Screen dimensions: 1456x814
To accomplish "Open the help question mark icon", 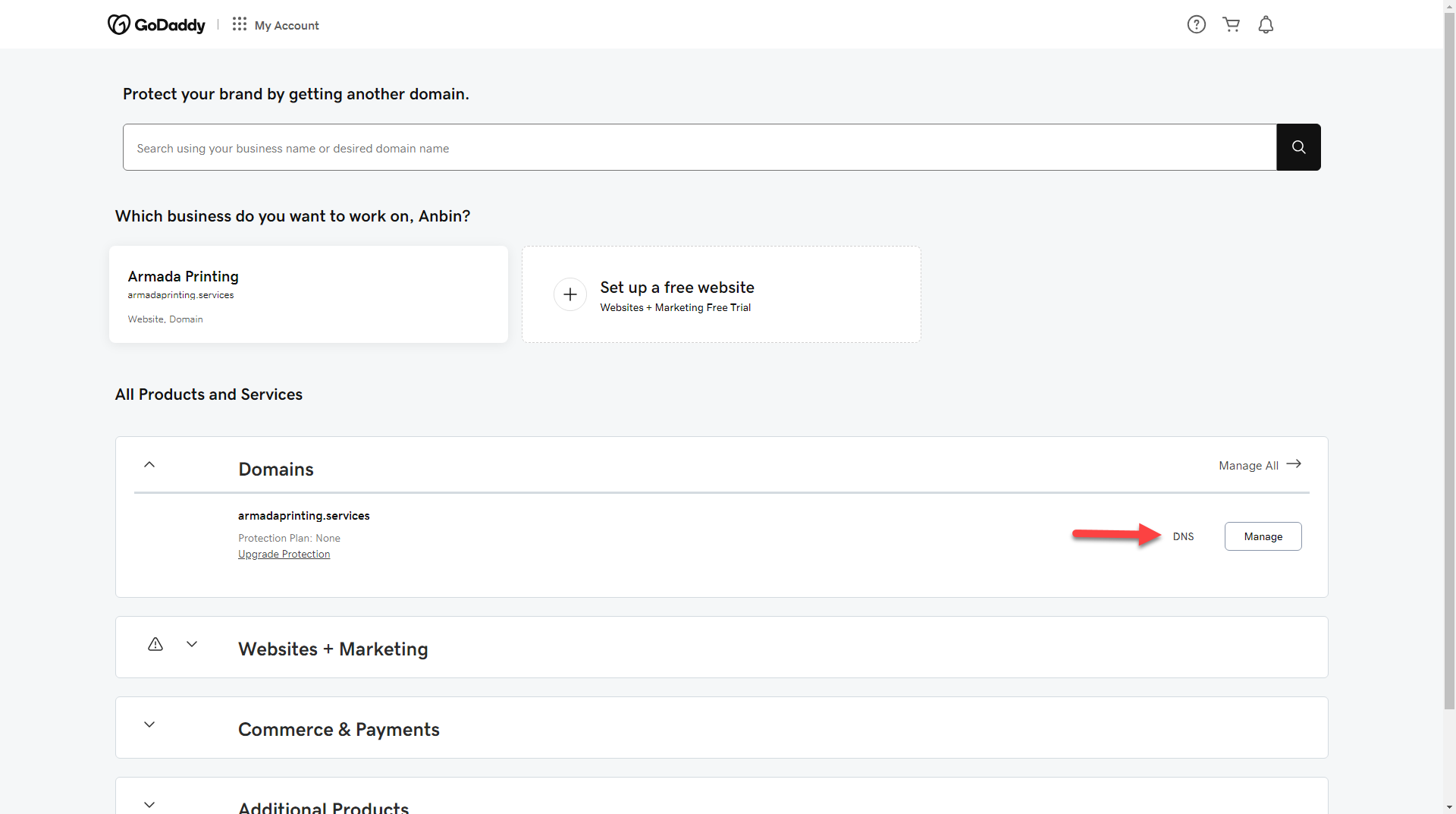I will pyautogui.click(x=1197, y=24).
